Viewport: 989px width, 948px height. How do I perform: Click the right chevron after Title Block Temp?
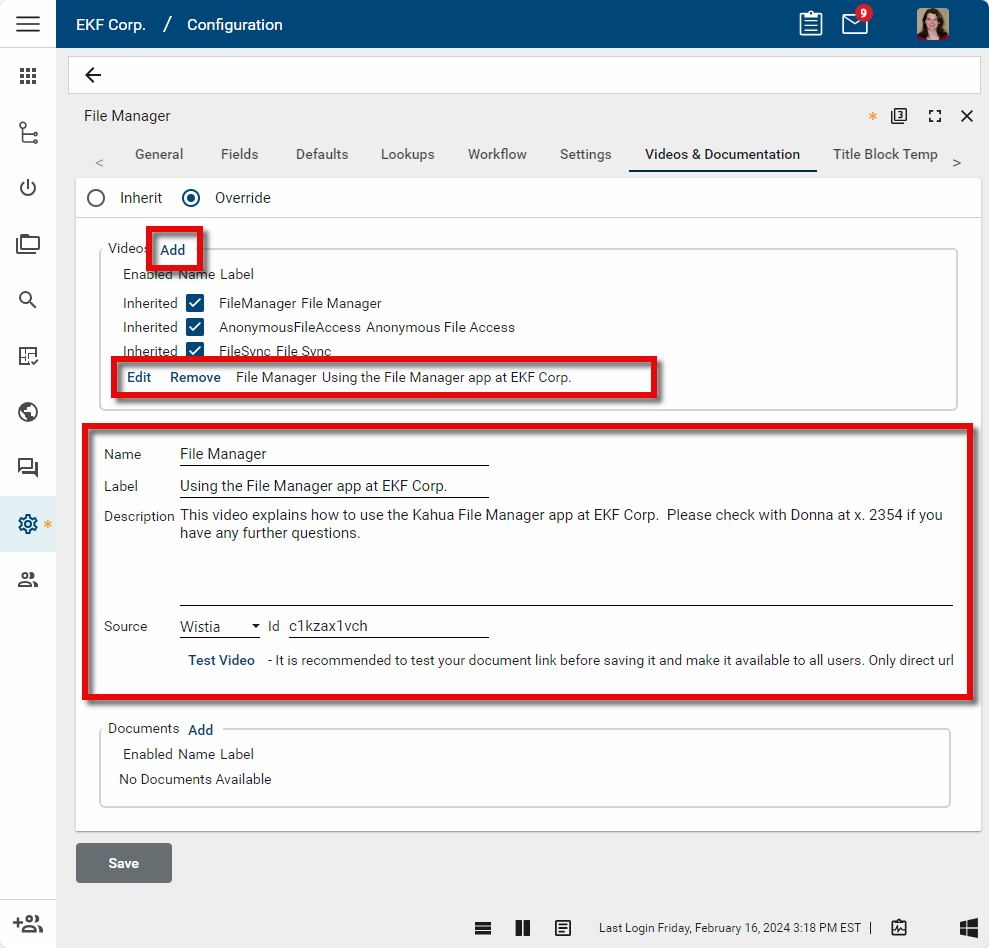[x=957, y=161]
